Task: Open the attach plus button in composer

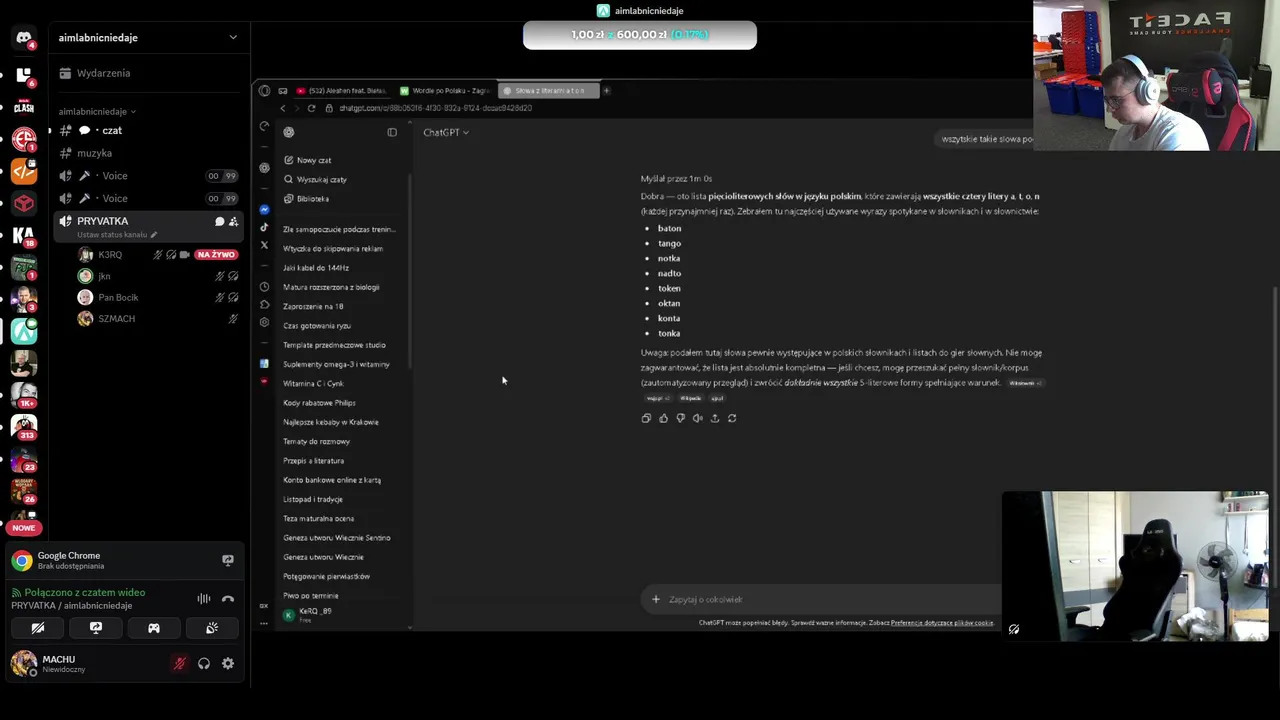Action: [x=656, y=599]
